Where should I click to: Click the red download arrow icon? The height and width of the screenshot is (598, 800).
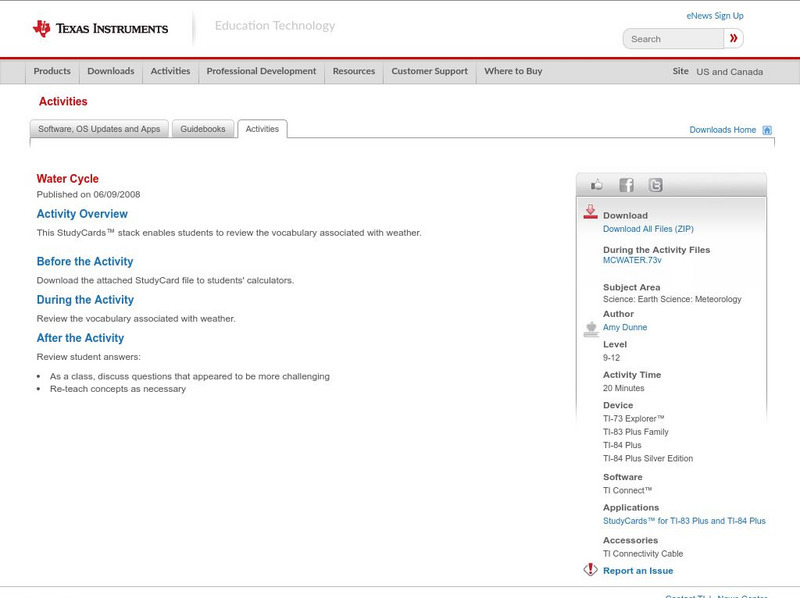590,212
